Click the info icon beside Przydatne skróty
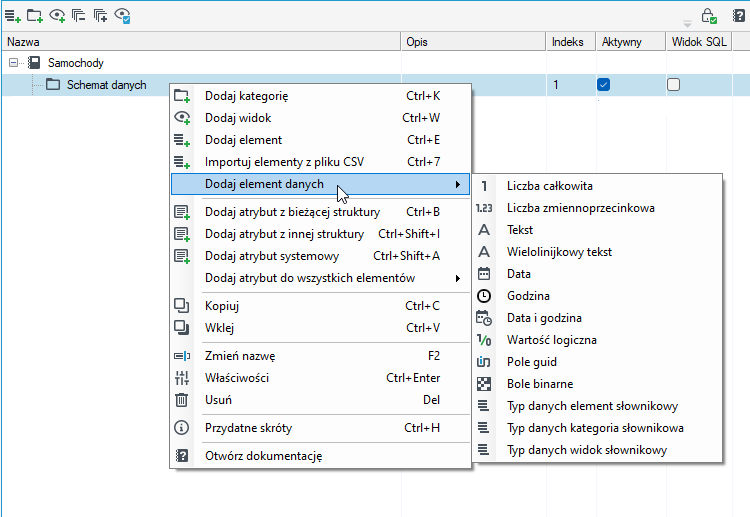This screenshot has height=517, width=750. pos(182,428)
